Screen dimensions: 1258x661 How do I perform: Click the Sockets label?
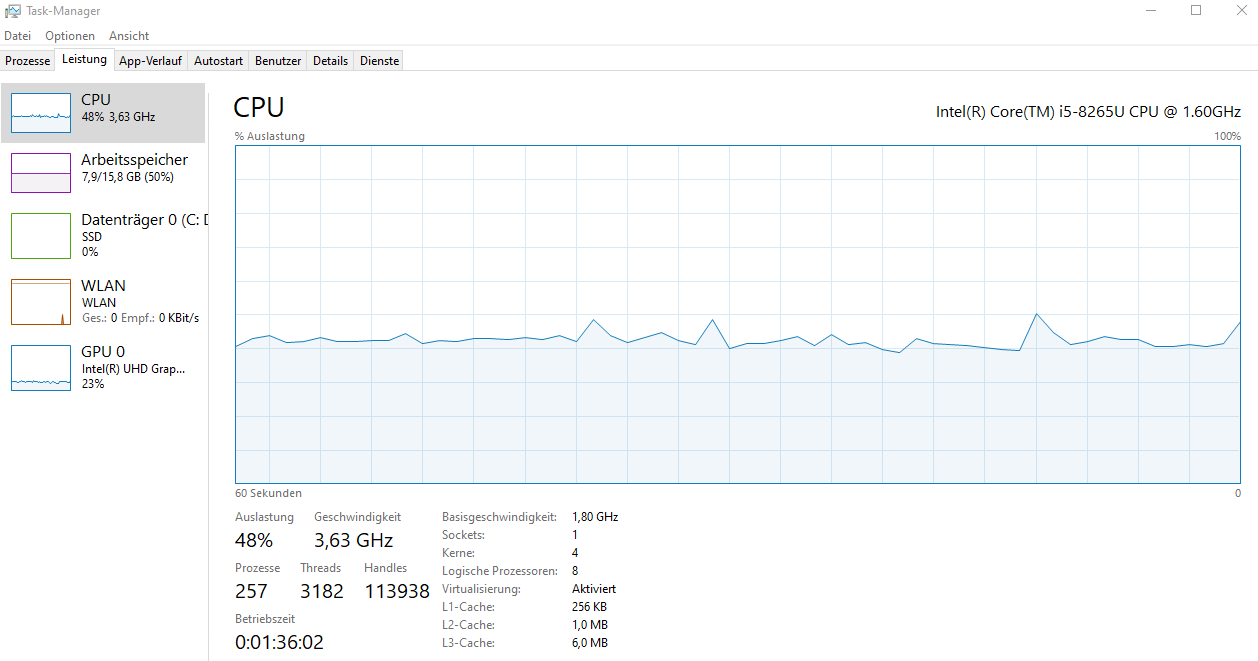(461, 535)
